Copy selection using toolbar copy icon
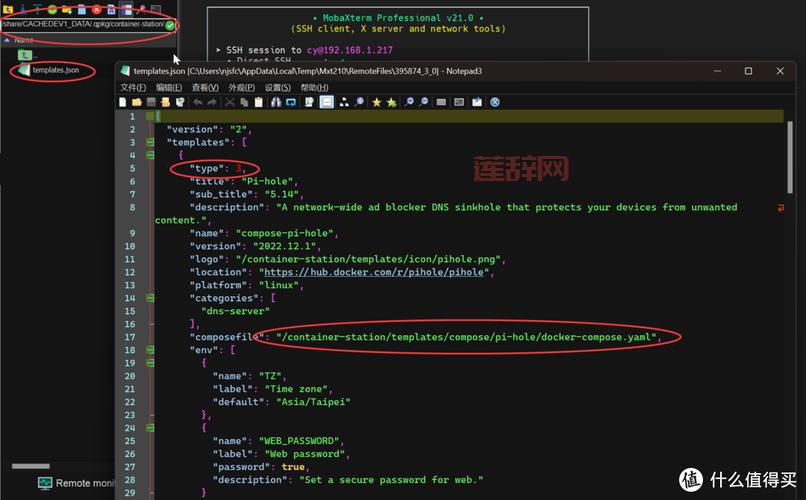The height and width of the screenshot is (500, 806). click(244, 102)
